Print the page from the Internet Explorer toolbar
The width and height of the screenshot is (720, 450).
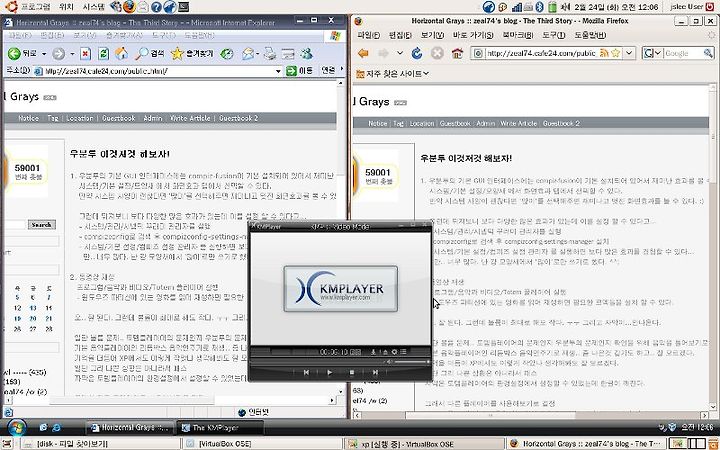270,54
